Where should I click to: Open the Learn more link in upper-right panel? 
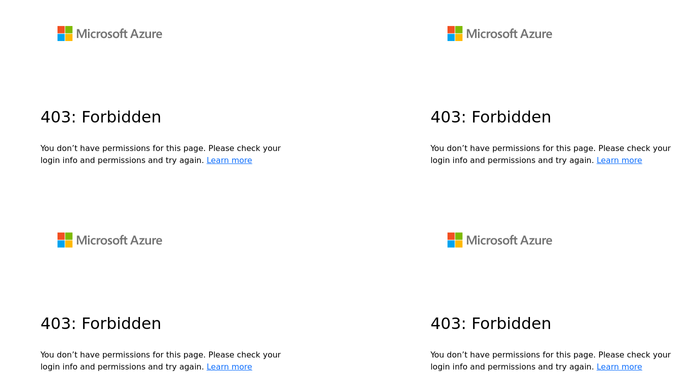[x=619, y=160]
